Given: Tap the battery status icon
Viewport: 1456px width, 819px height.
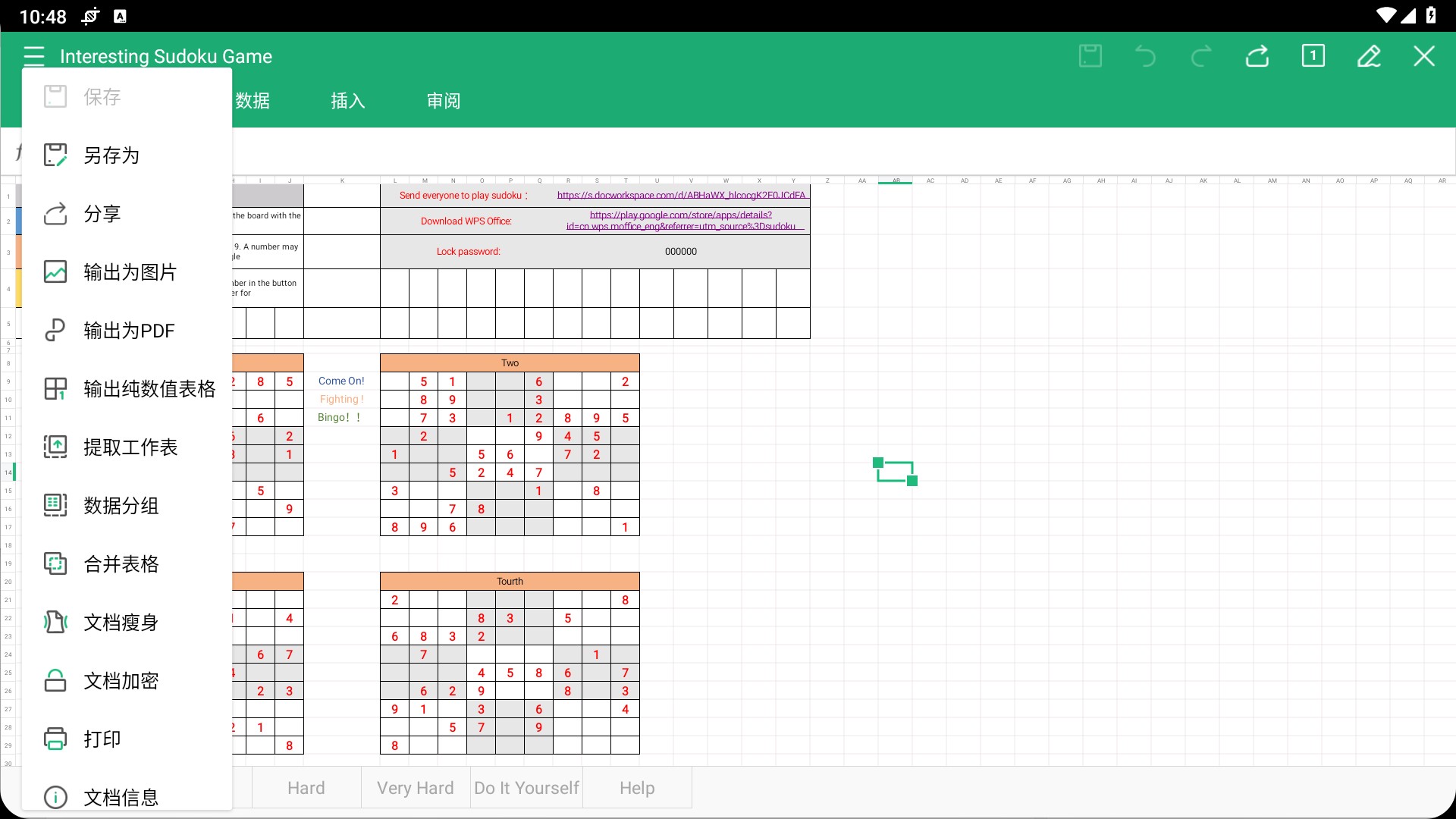Looking at the screenshot, I should point(1431,16).
